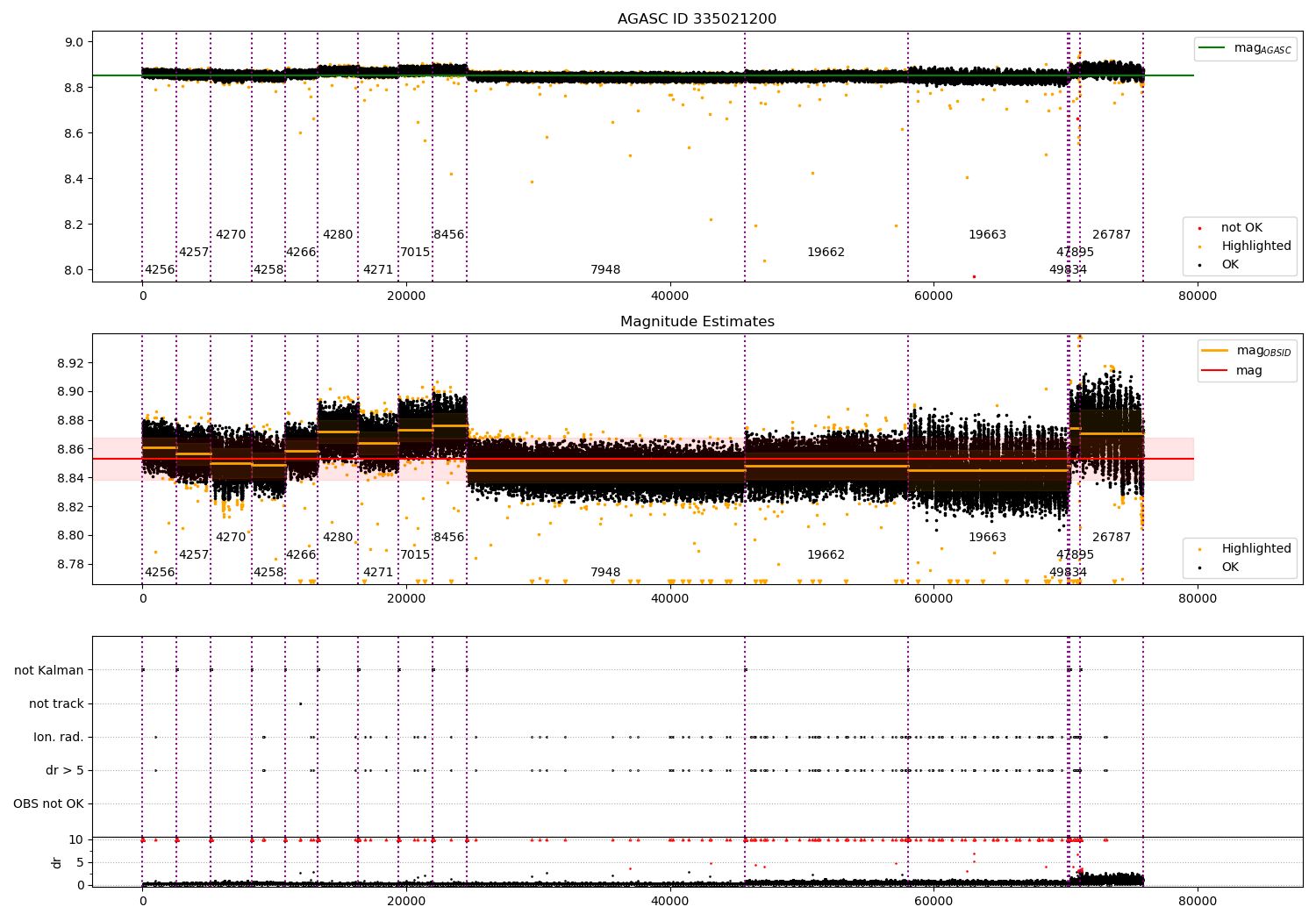Viewport: 1316px width, 921px height.
Task: Click the orange line sample beside mag OBSID
Action: coord(1214,350)
